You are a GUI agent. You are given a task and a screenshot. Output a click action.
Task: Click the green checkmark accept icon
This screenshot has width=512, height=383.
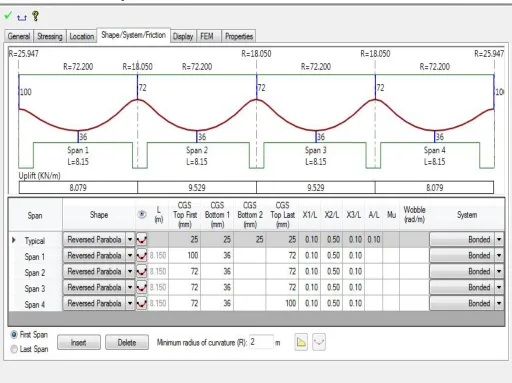point(8,15)
